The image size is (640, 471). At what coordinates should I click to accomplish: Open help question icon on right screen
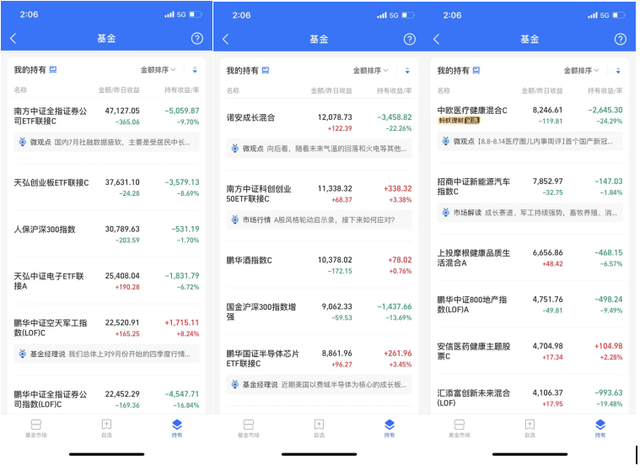coord(620,39)
